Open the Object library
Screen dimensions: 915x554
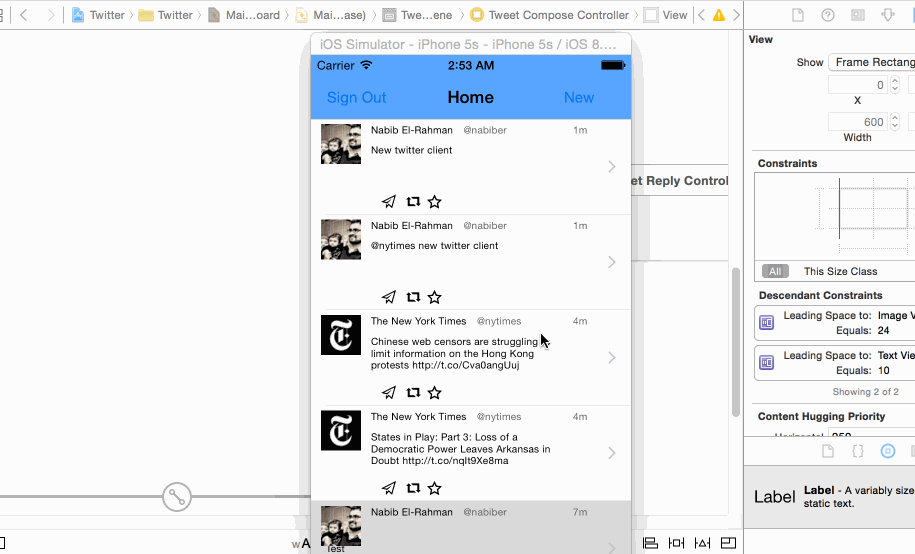pos(888,451)
